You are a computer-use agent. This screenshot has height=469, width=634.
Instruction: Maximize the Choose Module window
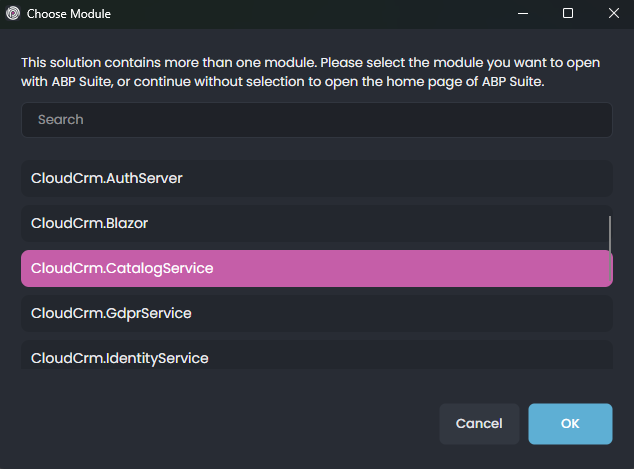pos(567,14)
